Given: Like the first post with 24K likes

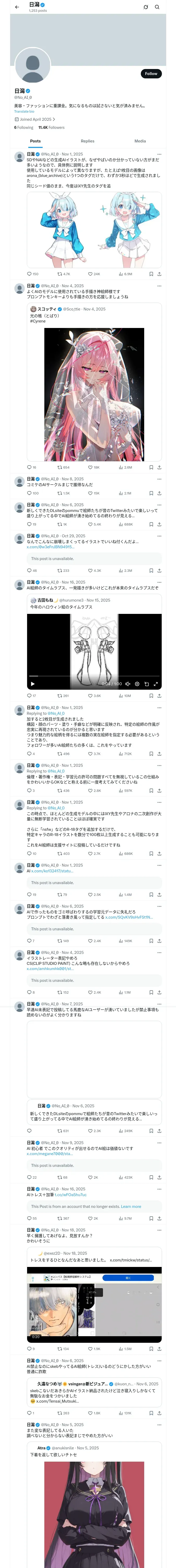Looking at the screenshot, I should coord(94,274).
